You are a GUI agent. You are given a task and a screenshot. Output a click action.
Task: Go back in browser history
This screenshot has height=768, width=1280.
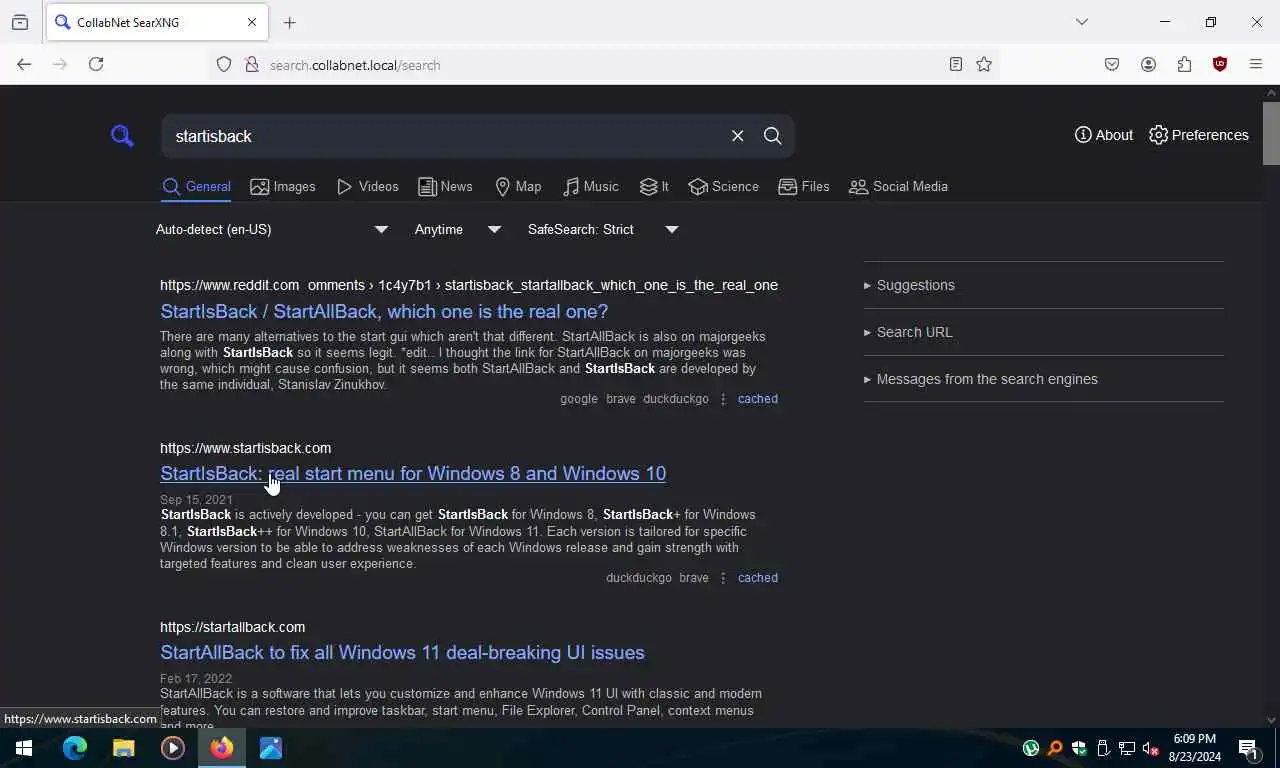[24, 64]
